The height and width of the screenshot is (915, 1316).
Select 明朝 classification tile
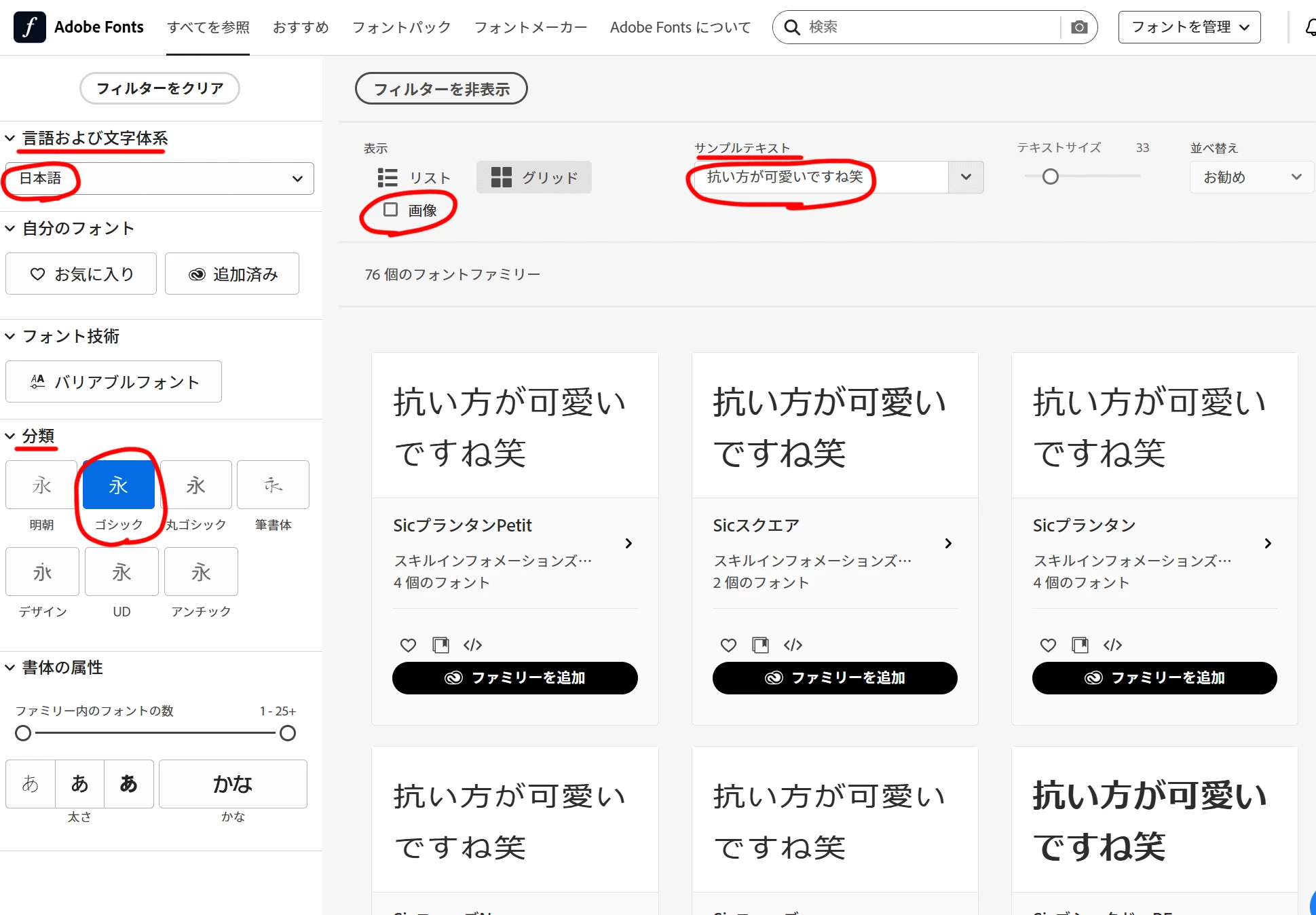click(42, 485)
